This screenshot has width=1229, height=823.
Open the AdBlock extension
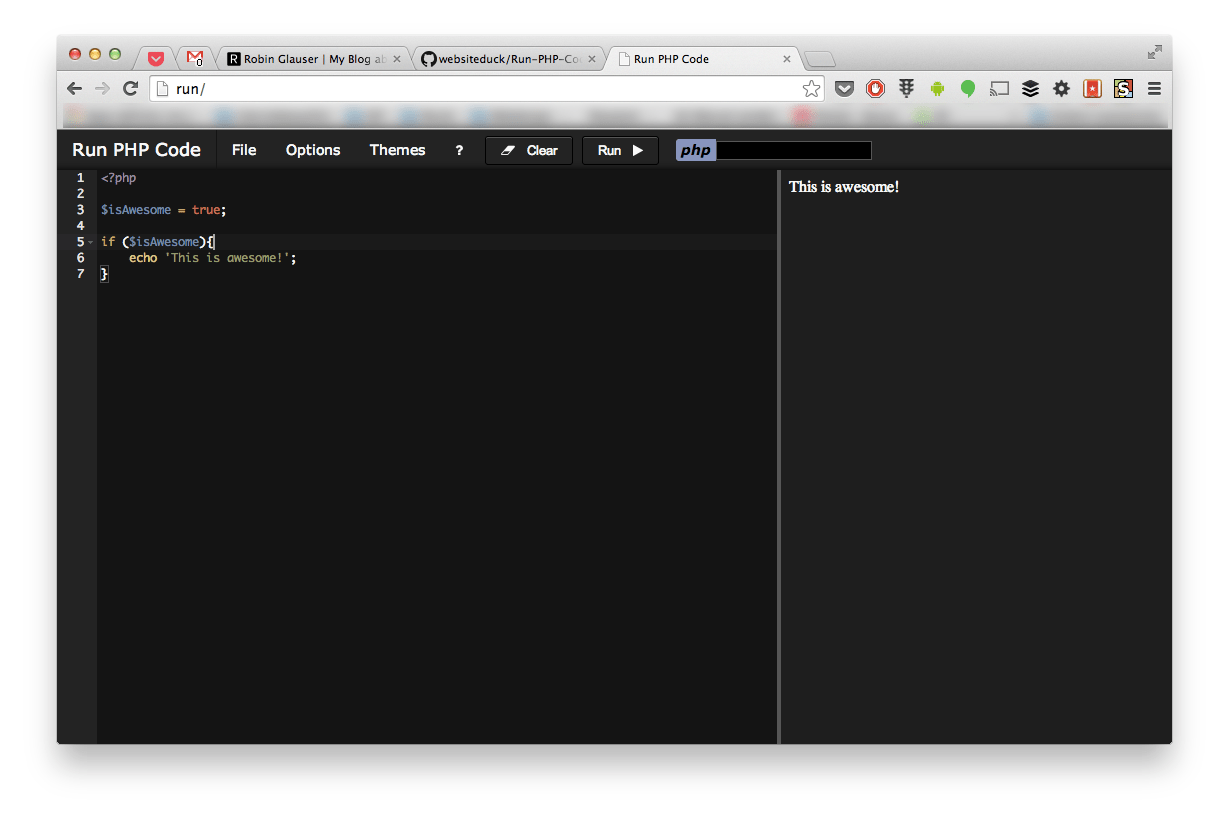pyautogui.click(x=875, y=88)
